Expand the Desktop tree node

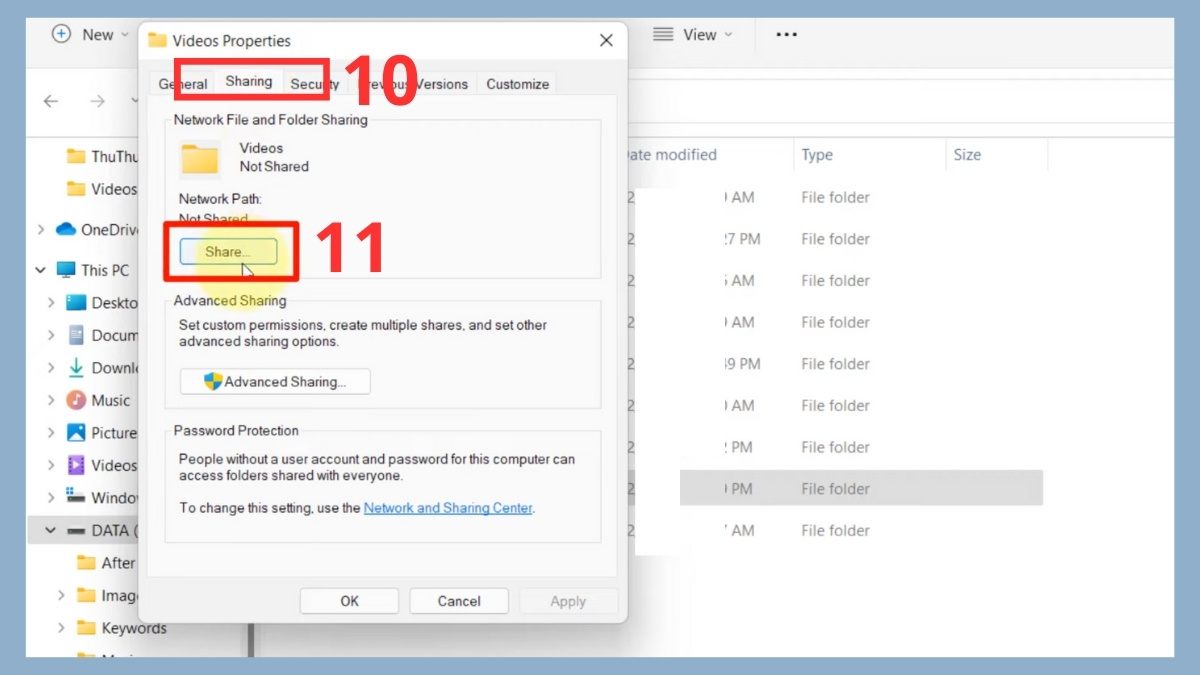pyautogui.click(x=52, y=302)
